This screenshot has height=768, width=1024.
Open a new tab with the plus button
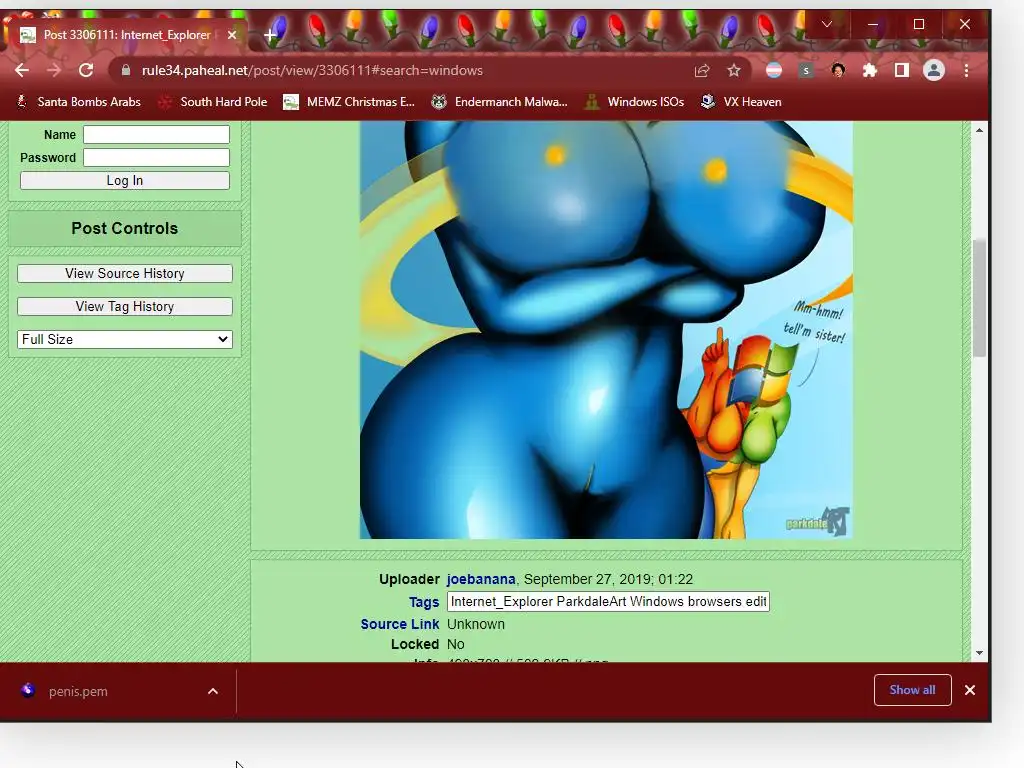pyautogui.click(x=270, y=35)
